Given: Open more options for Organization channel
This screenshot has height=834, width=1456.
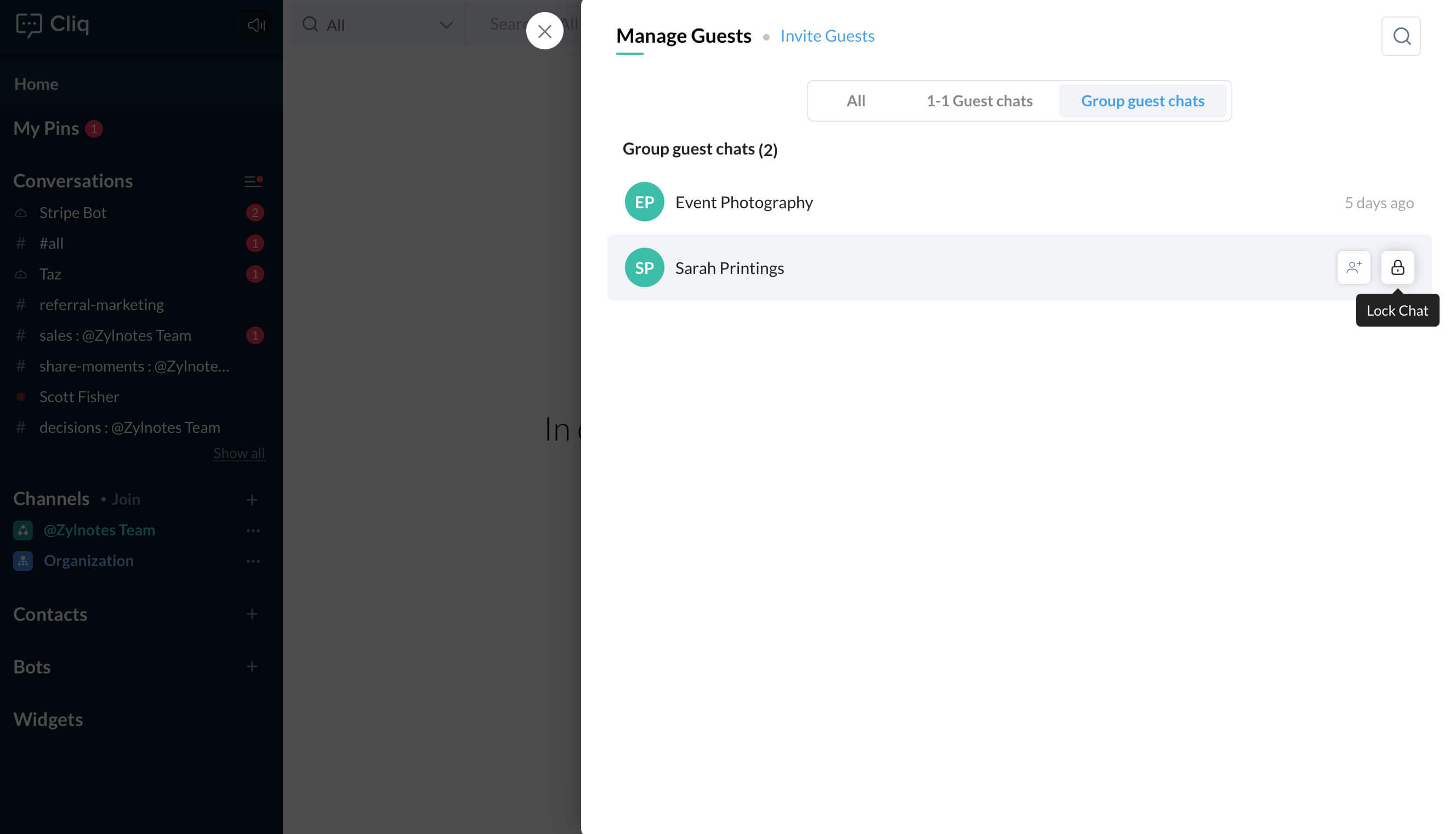Looking at the screenshot, I should coord(253,561).
